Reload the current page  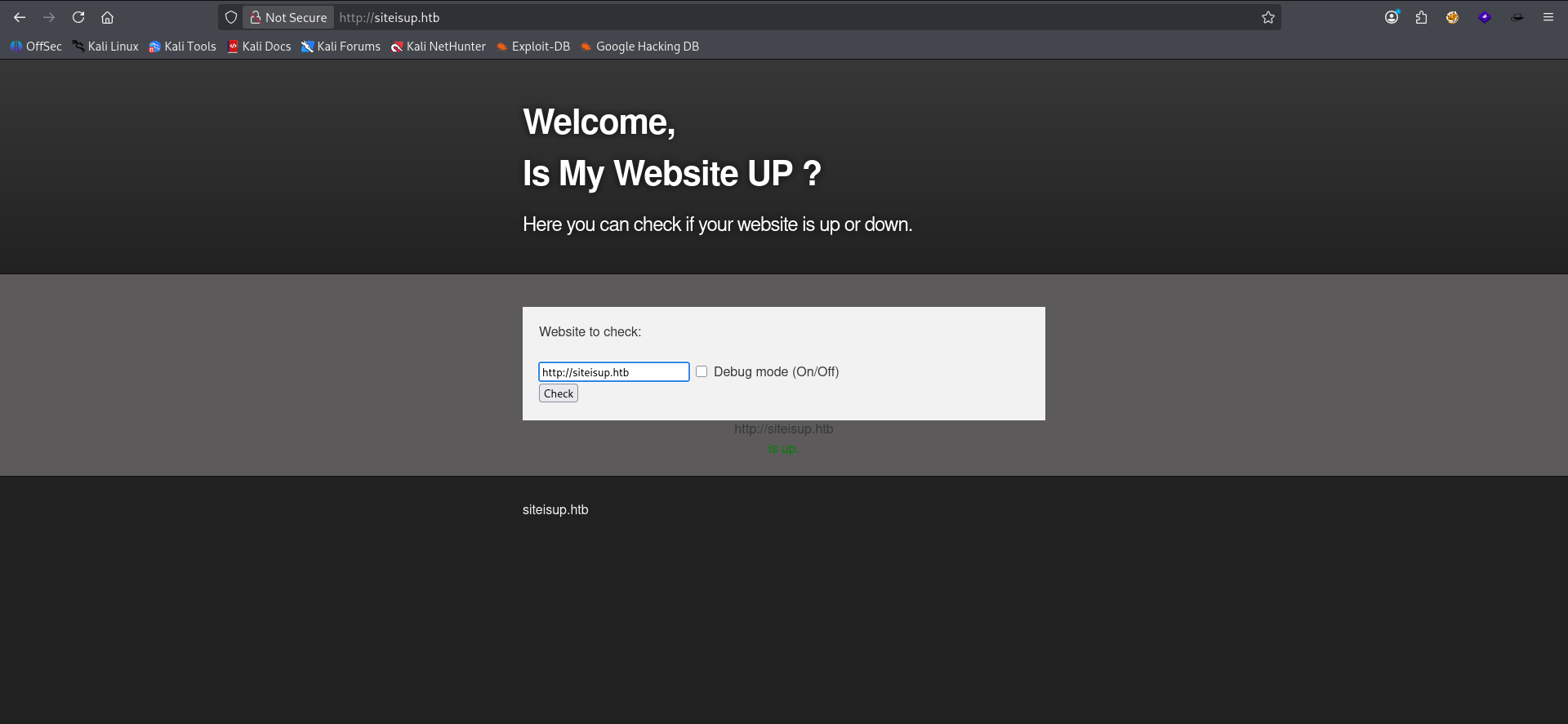tap(78, 17)
